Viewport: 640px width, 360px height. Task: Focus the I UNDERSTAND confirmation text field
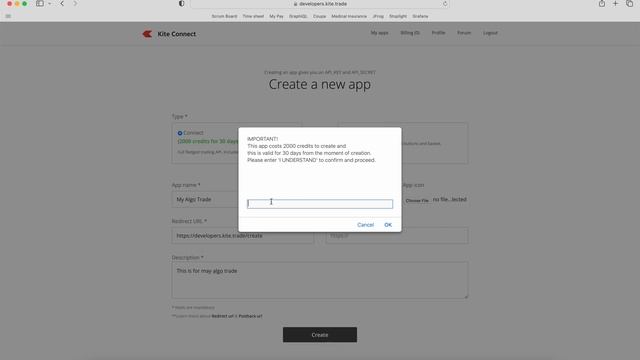pyautogui.click(x=320, y=204)
